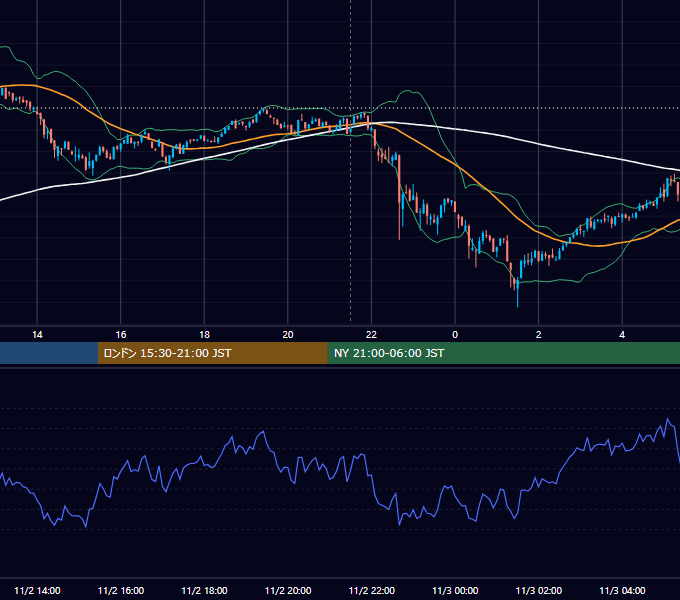Image resolution: width=680 pixels, height=600 pixels.
Task: Click the 11/2 20:00 date label
Action: click(x=288, y=590)
